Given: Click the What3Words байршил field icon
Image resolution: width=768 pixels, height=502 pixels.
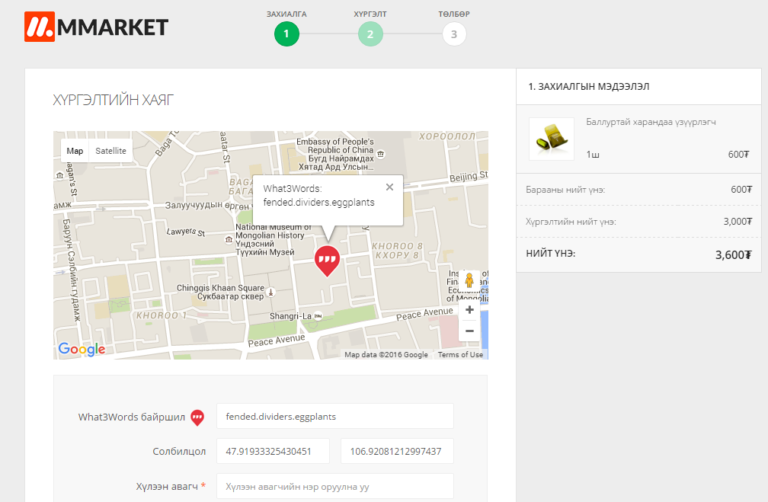Looking at the screenshot, I should 197,417.
